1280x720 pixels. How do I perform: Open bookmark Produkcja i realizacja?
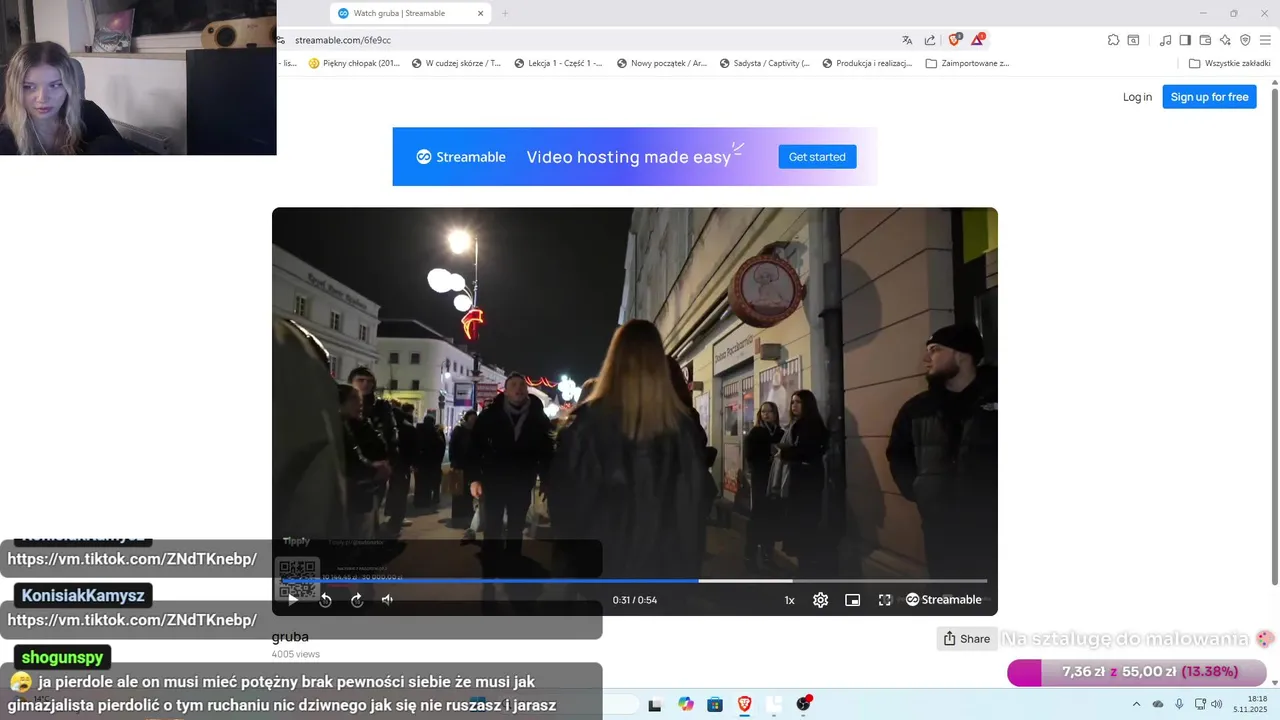[867, 63]
